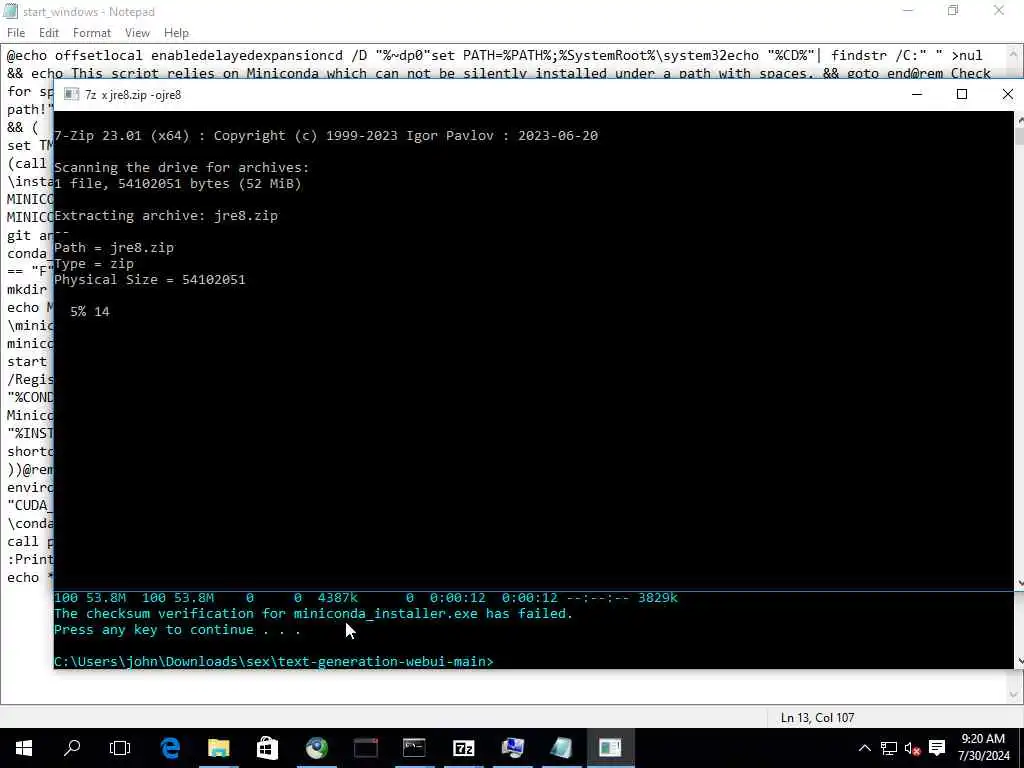Launch Microsoft Edge from taskbar
1024x768 pixels.
click(x=170, y=748)
